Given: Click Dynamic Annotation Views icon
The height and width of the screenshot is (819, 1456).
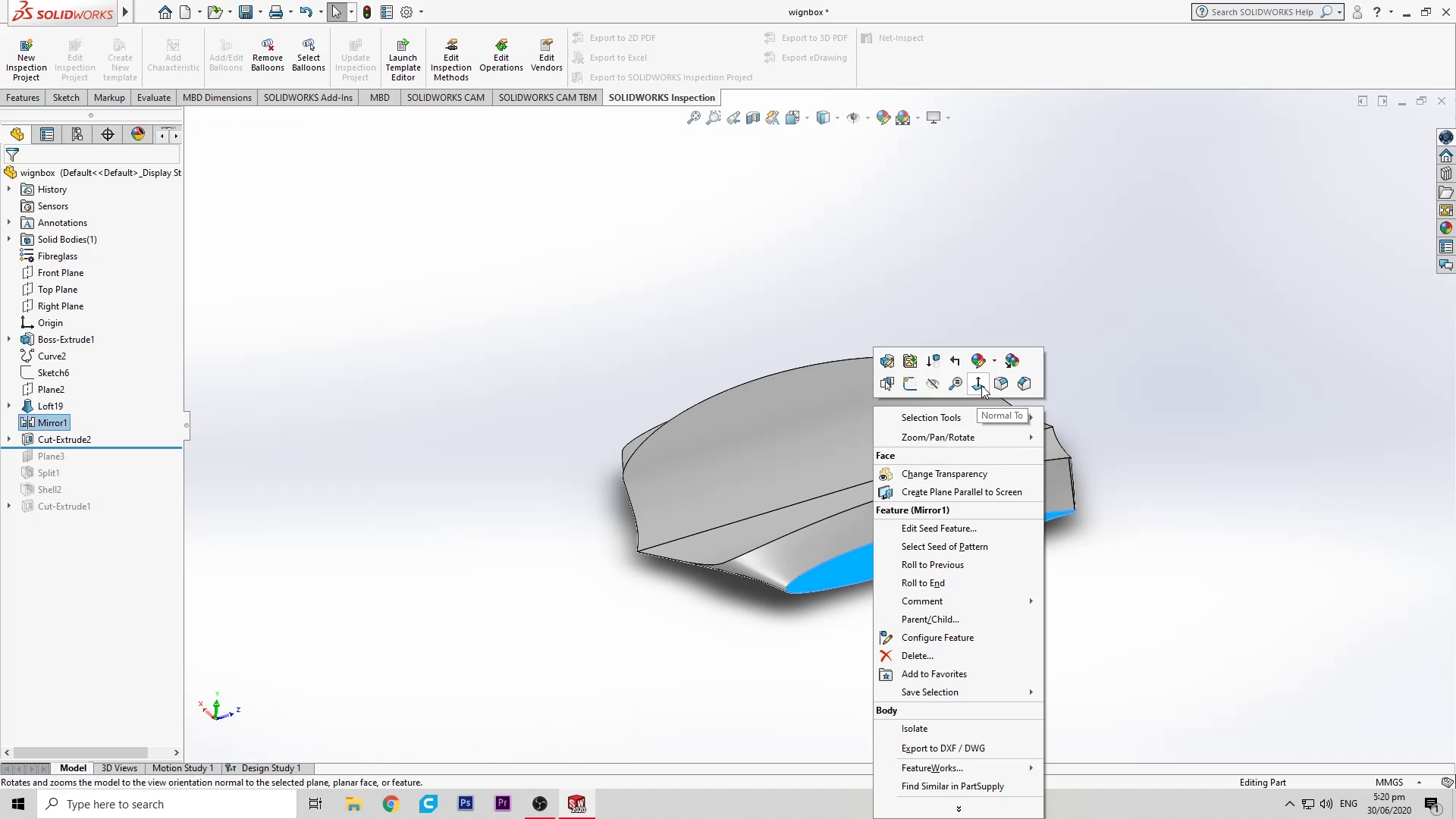Looking at the screenshot, I should pos(772,118).
